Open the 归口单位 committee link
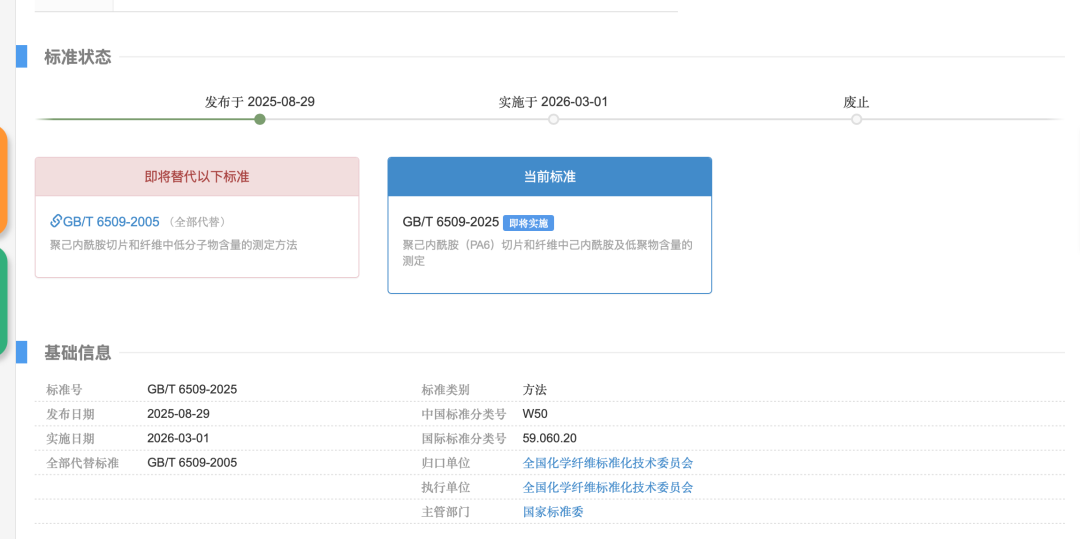1080x539 pixels. (607, 463)
